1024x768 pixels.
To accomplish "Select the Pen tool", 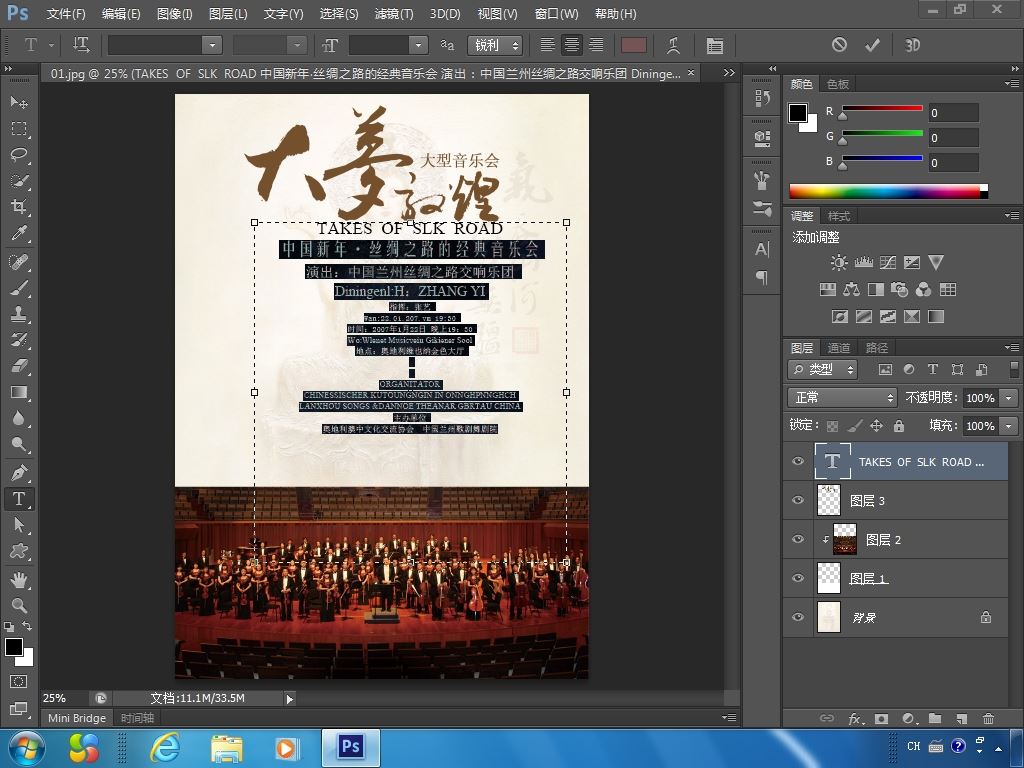I will pos(19,472).
